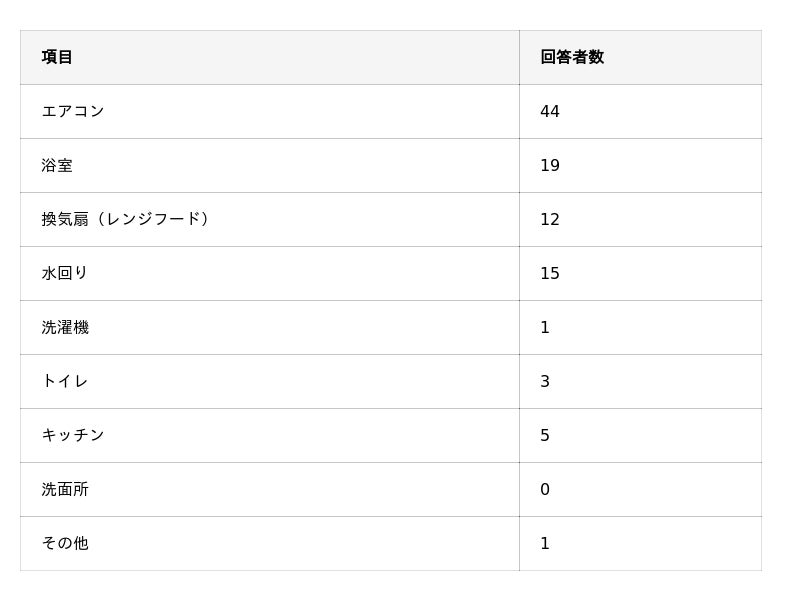Viewport: 800px width, 601px height.
Task: Click the value 19 for 浴室
Action: pyautogui.click(x=550, y=165)
